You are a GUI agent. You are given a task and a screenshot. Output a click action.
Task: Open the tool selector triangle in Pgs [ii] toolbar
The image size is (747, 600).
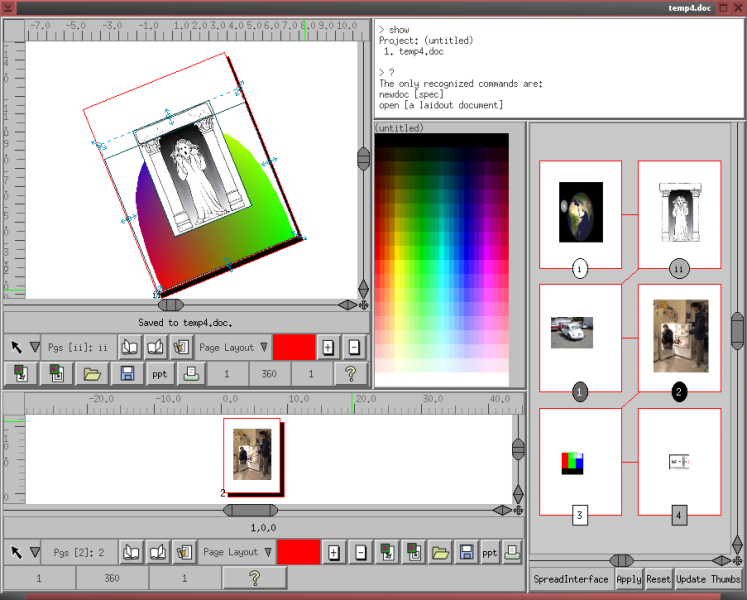tap(35, 347)
